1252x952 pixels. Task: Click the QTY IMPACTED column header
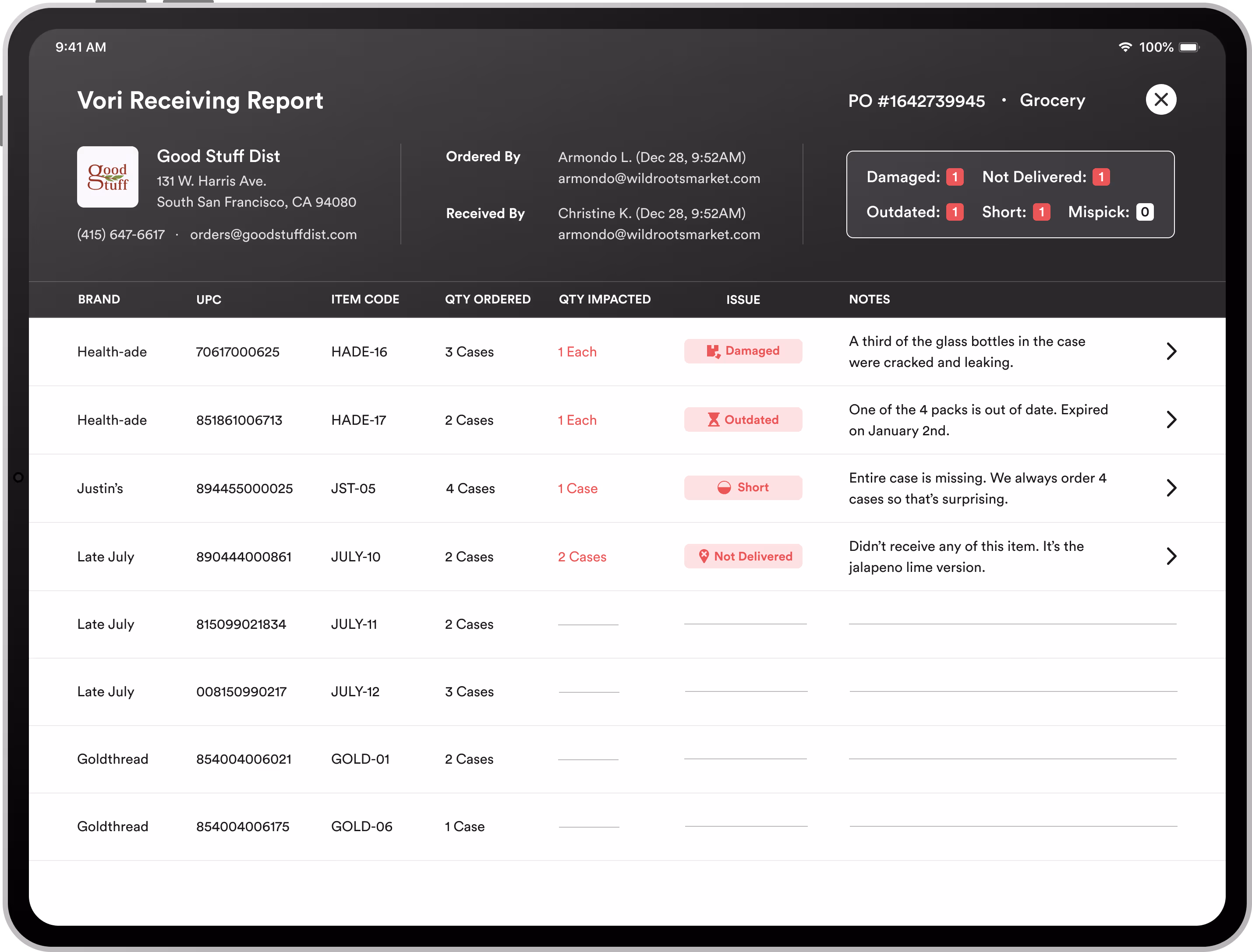click(x=604, y=299)
